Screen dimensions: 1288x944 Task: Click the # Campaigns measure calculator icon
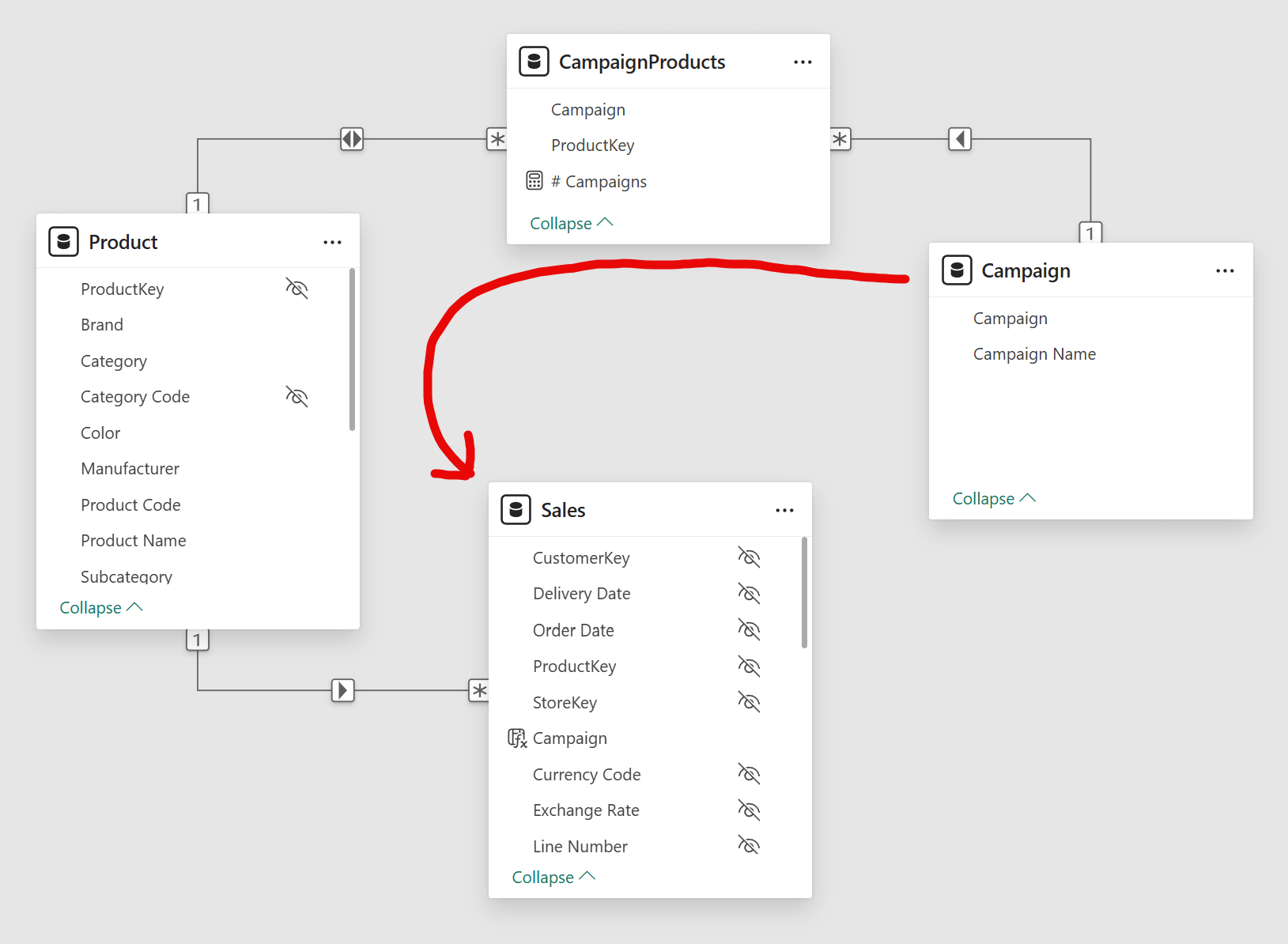[x=534, y=181]
